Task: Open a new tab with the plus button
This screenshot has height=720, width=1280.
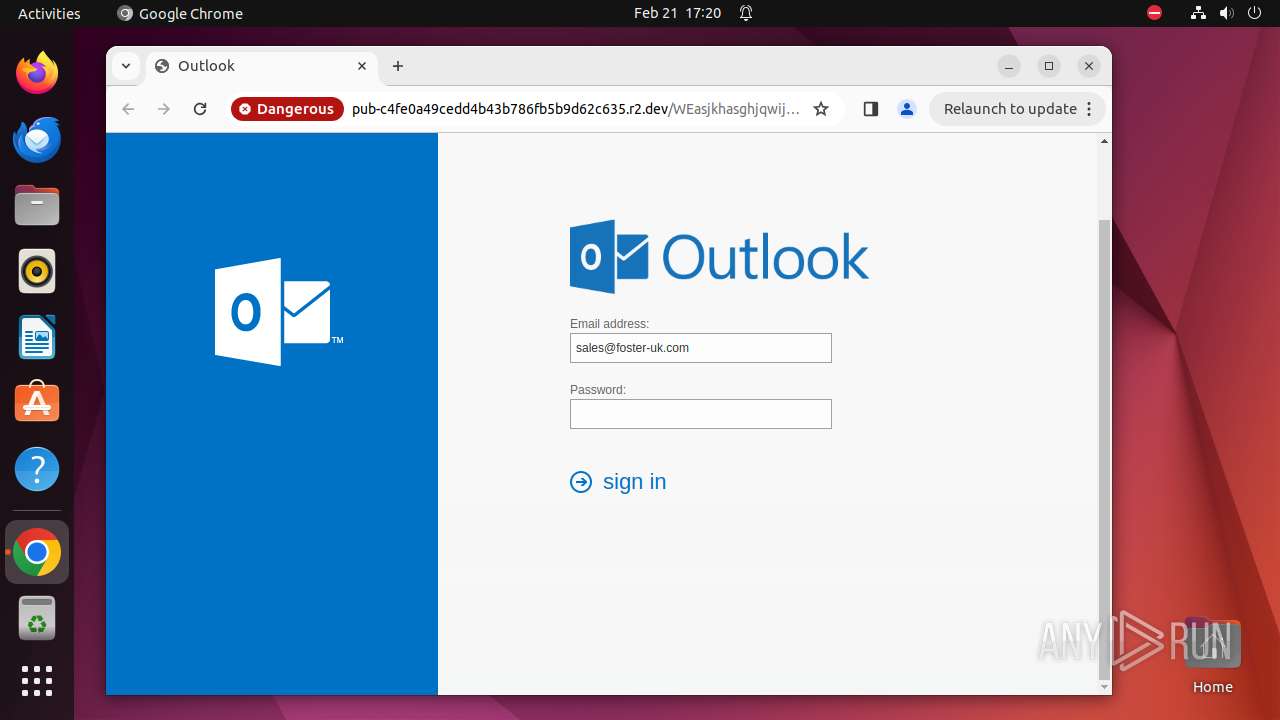Action: (398, 66)
